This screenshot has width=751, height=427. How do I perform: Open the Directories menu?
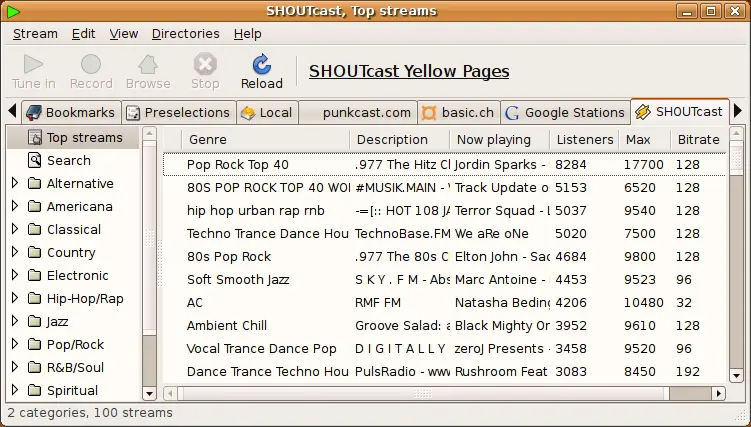pyautogui.click(x=185, y=34)
